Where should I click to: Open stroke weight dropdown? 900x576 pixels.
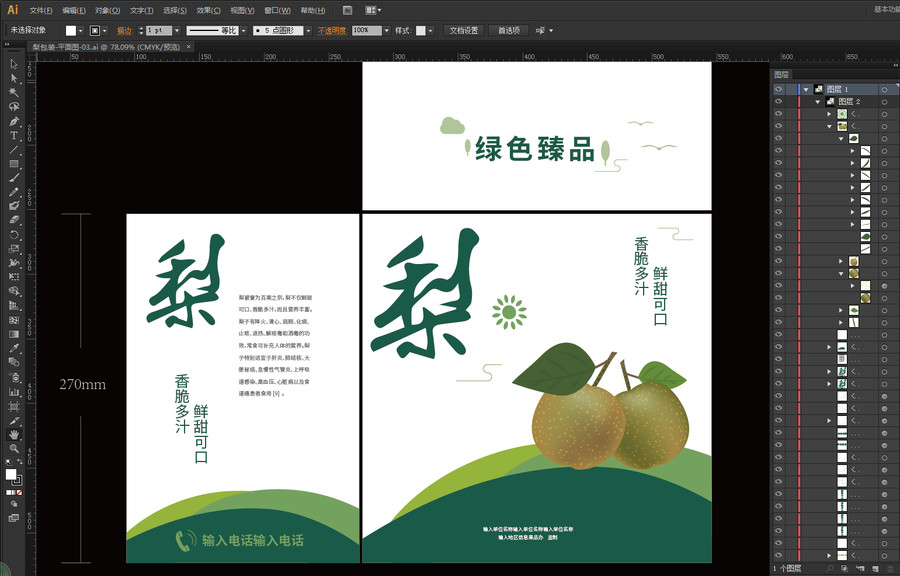click(x=177, y=30)
